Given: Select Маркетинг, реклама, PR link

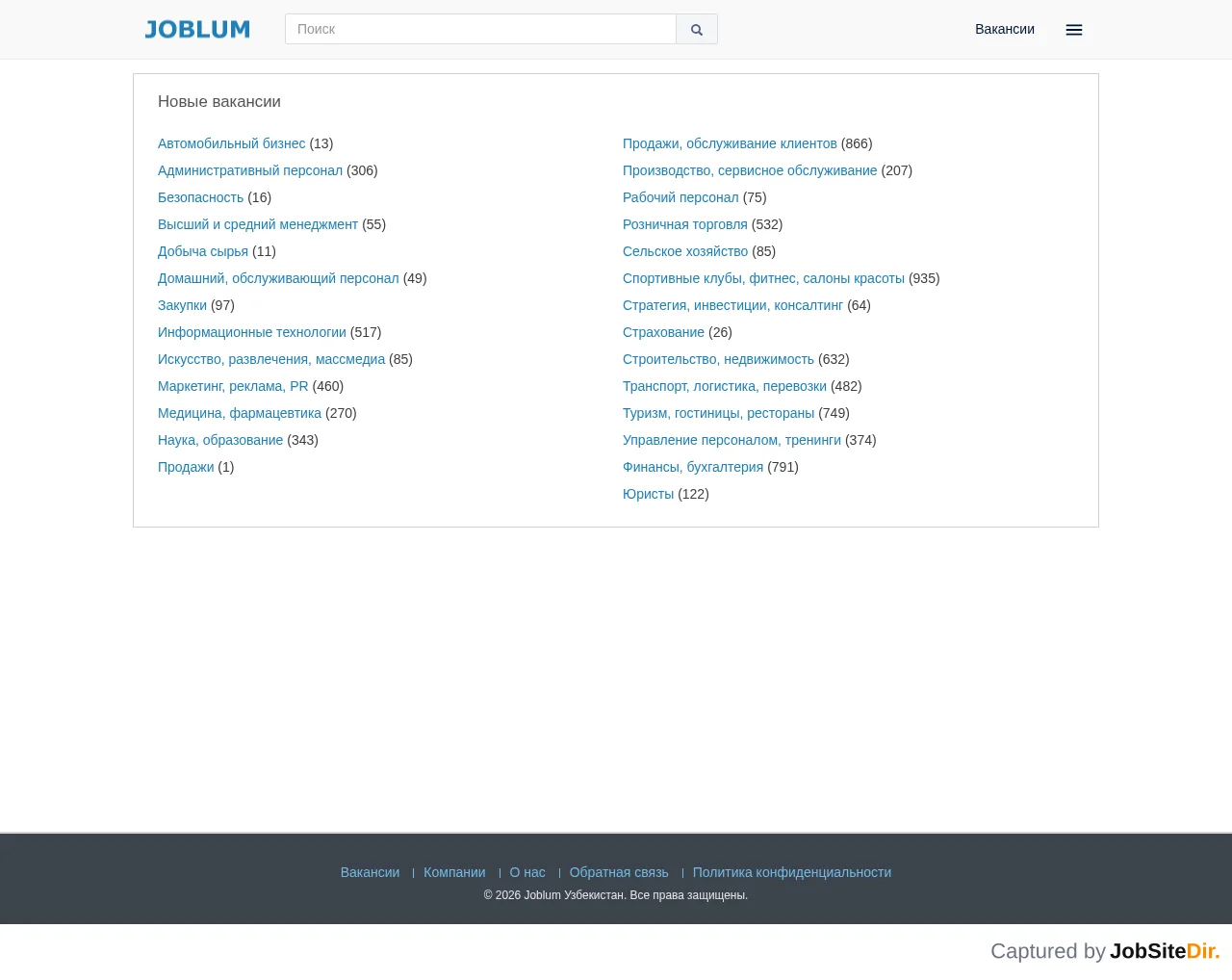Looking at the screenshot, I should pos(233,386).
